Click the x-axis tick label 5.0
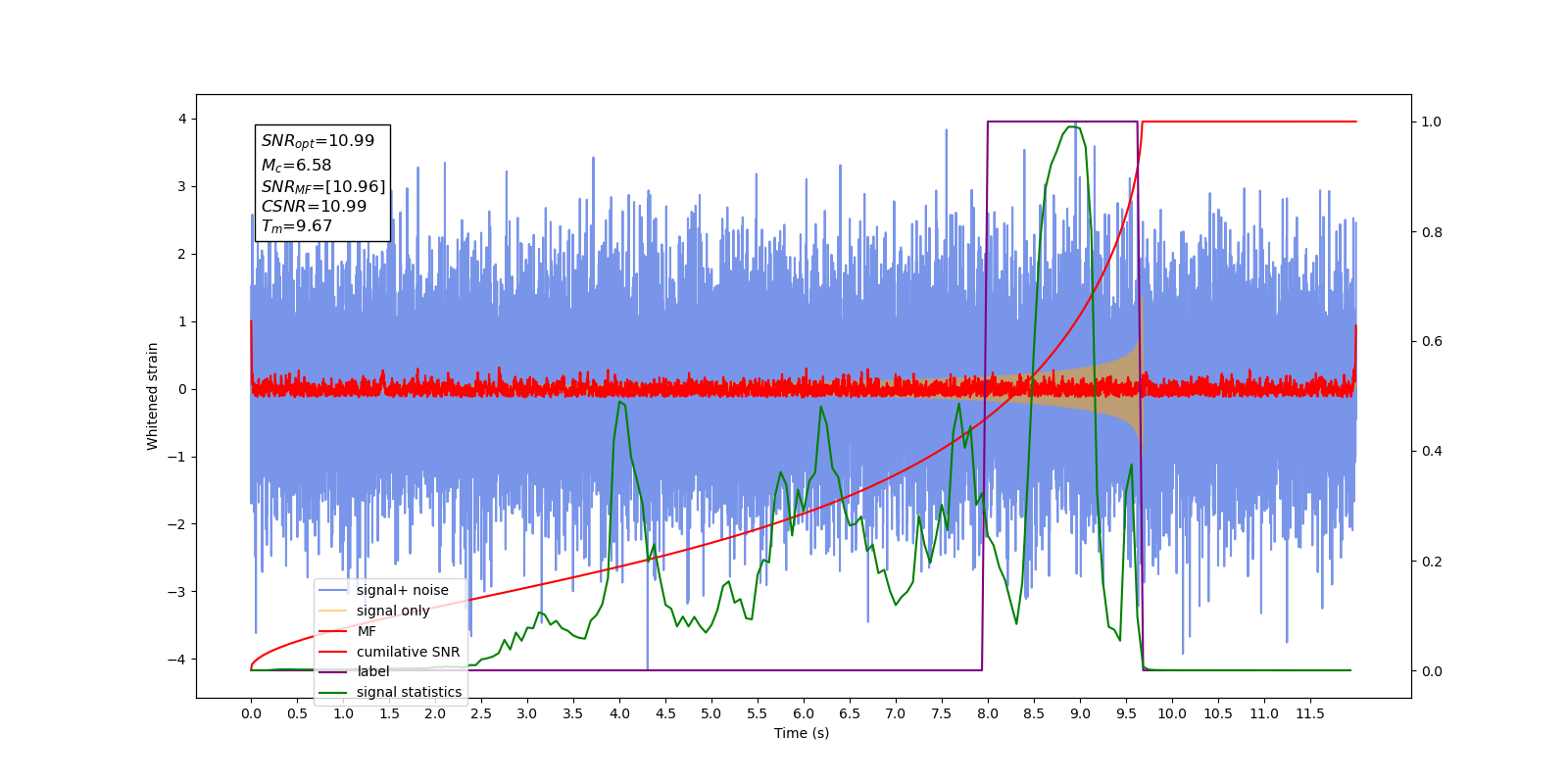The width and height of the screenshot is (1568, 784). [x=711, y=713]
